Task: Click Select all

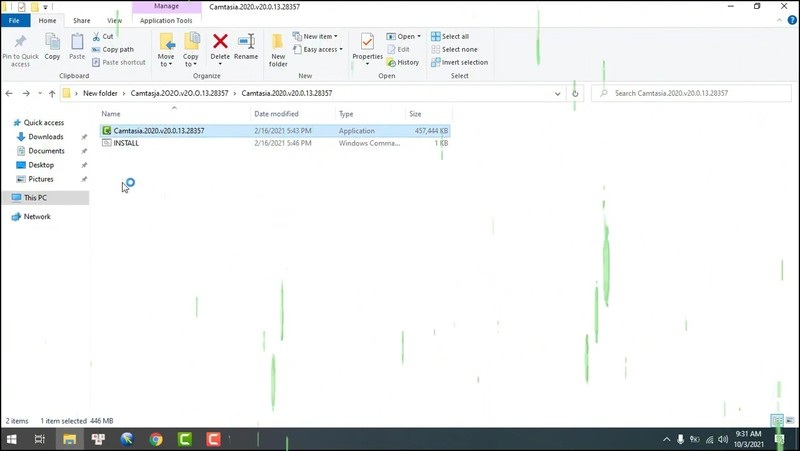Action: pos(450,37)
